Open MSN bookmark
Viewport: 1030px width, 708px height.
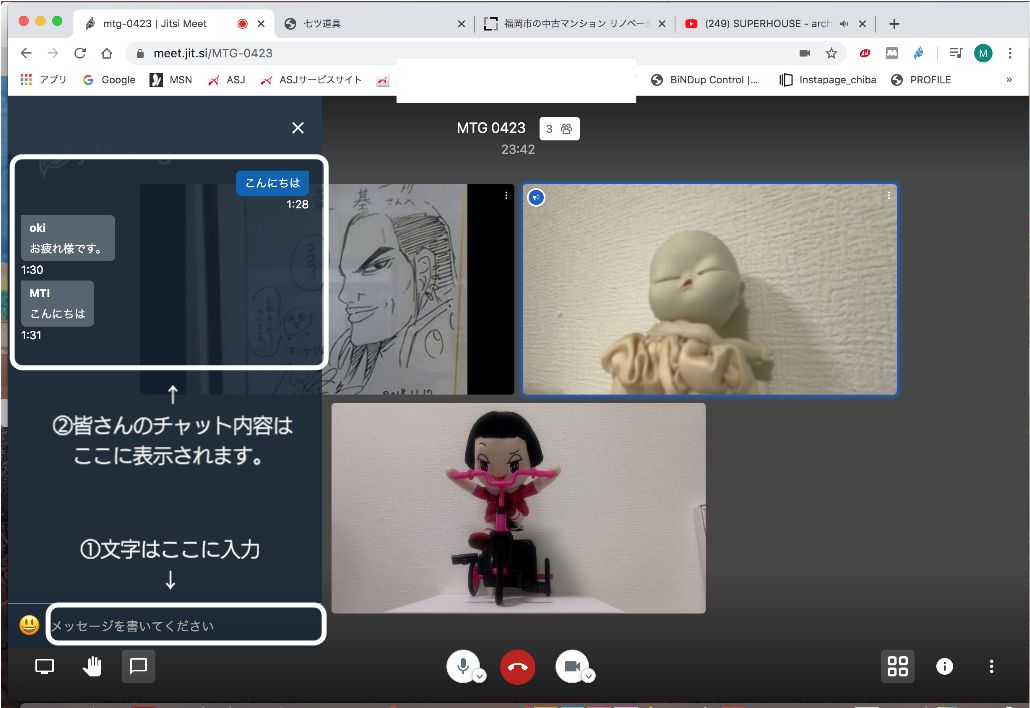pyautogui.click(x=171, y=79)
